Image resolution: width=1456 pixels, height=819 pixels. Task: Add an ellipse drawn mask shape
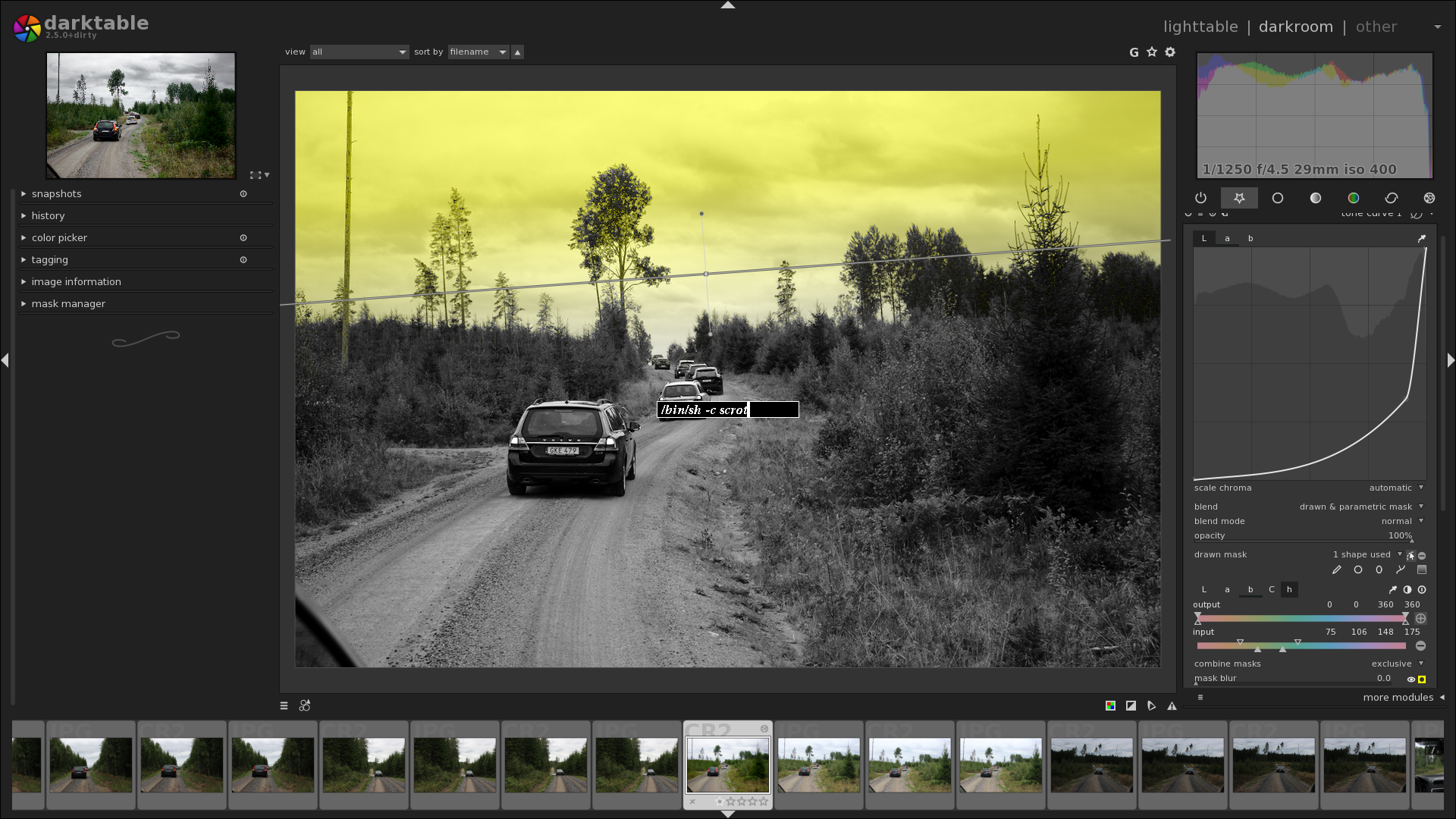pyautogui.click(x=1379, y=570)
